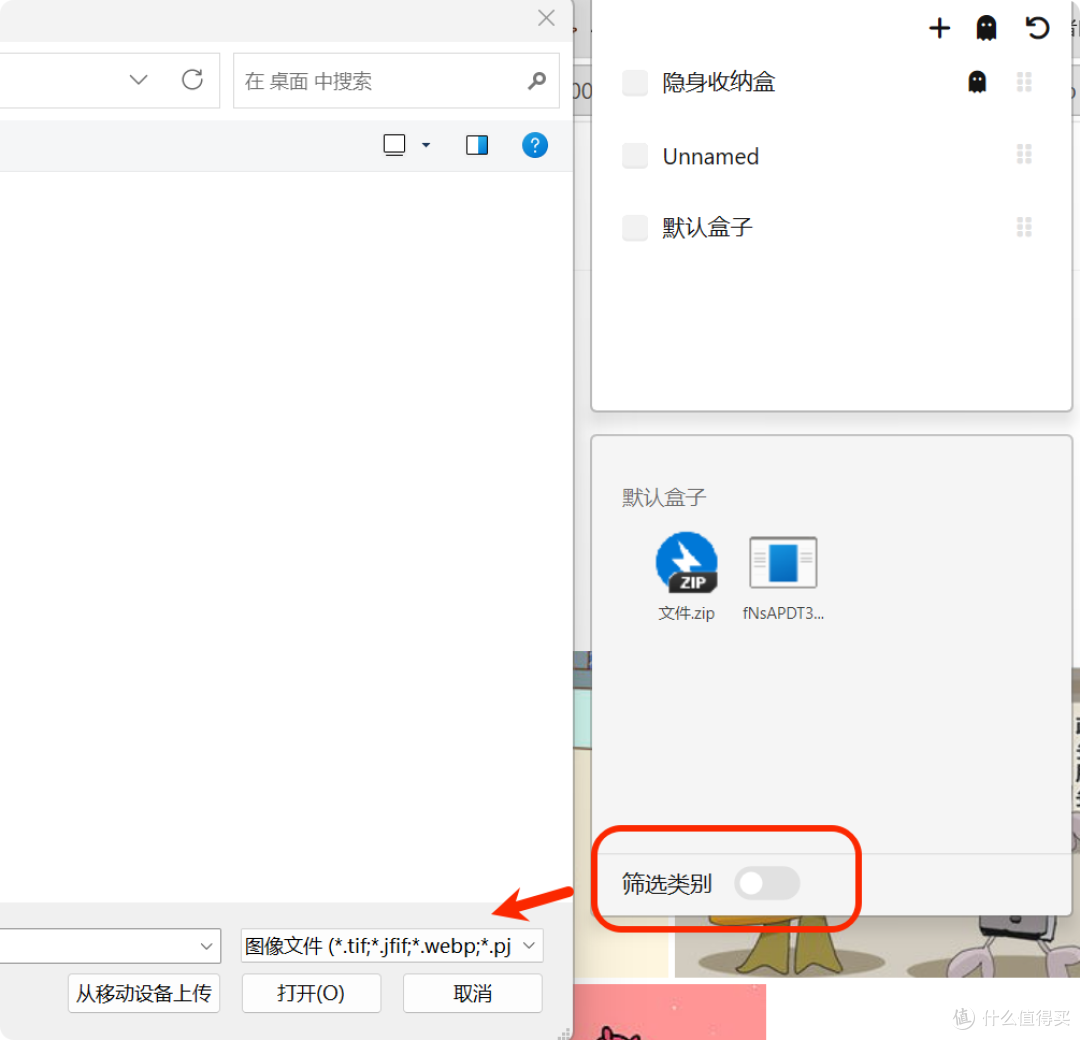Check the Unnamed box checkbox
Screen dimensions: 1080x1040
tap(634, 156)
